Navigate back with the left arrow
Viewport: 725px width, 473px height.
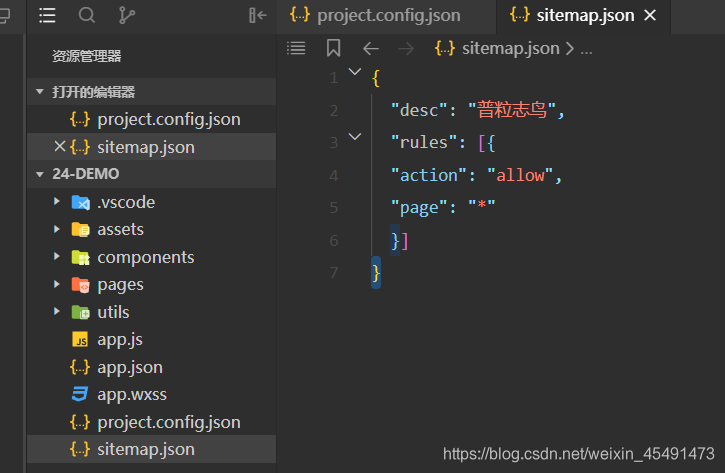pyautogui.click(x=371, y=48)
